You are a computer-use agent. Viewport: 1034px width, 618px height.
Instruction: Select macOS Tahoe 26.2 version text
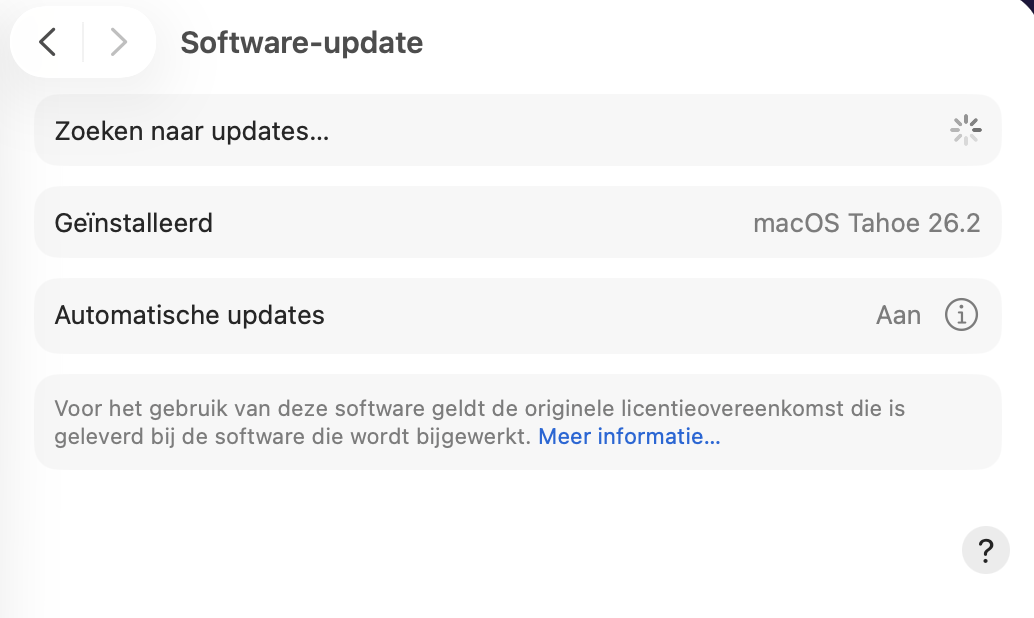867,222
